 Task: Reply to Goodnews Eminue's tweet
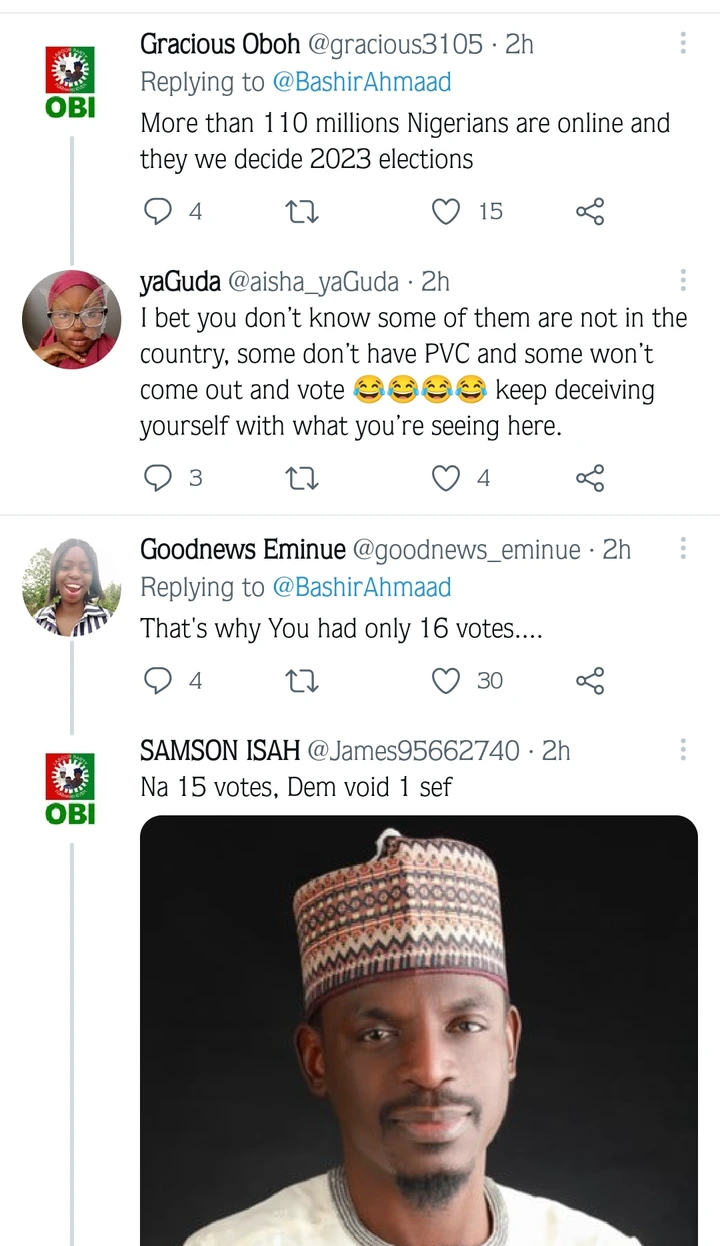click(159, 681)
